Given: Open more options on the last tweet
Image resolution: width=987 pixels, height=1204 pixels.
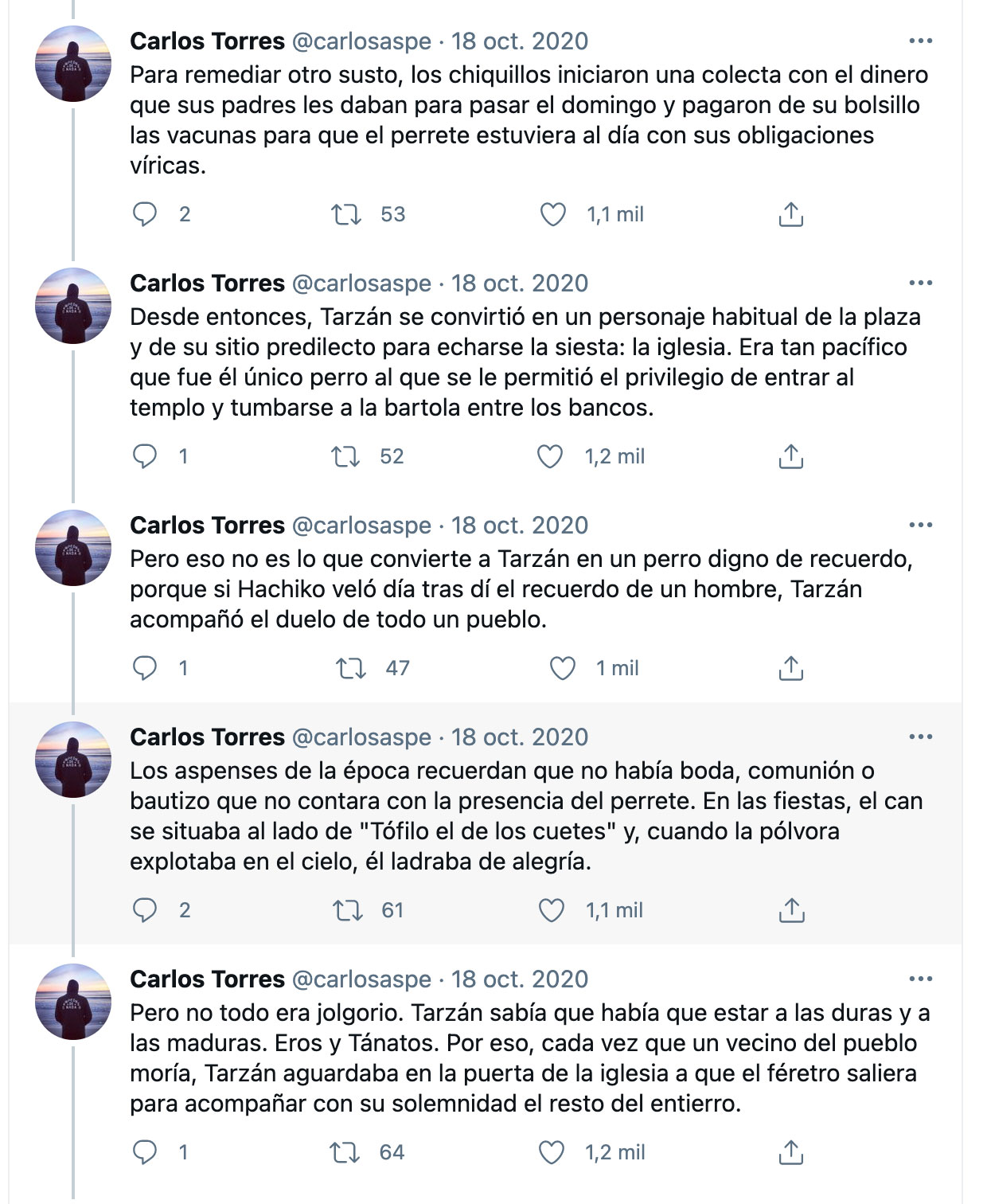Looking at the screenshot, I should click(920, 979).
